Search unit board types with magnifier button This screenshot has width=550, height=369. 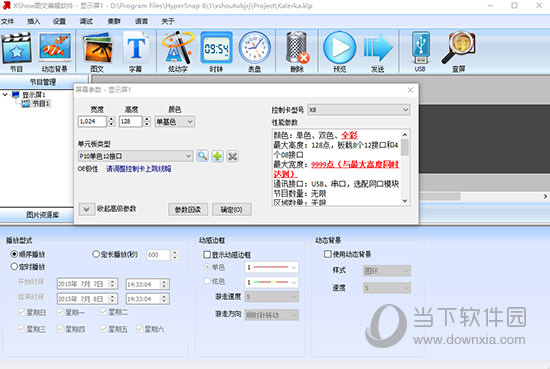(x=202, y=156)
